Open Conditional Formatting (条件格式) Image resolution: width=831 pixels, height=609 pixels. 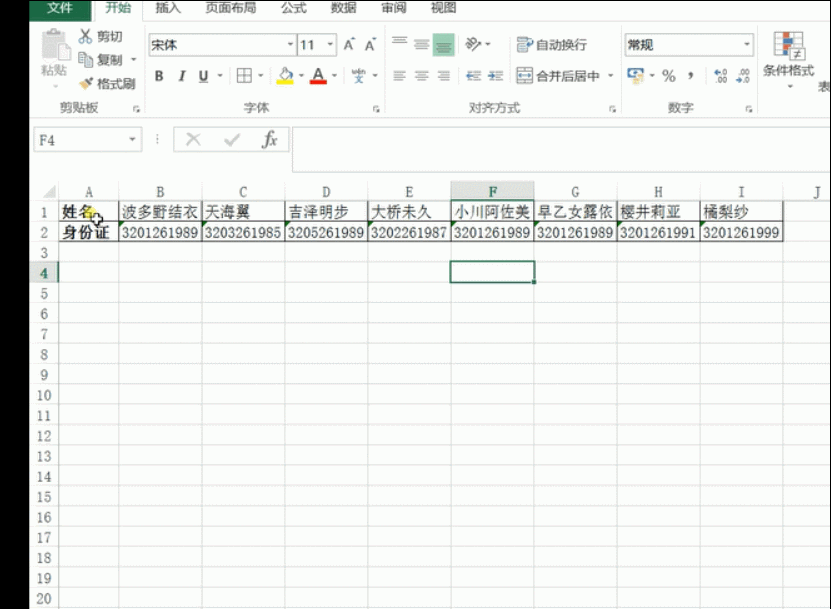[x=789, y=59]
